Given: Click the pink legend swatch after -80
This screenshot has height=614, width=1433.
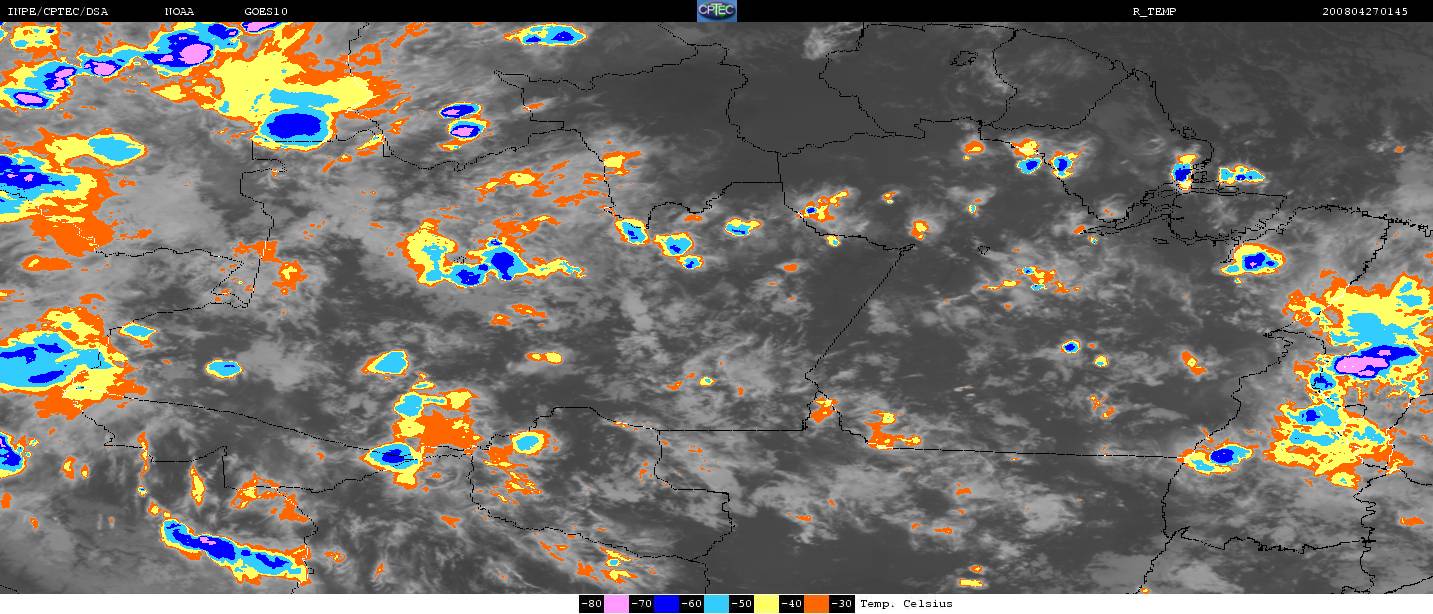Looking at the screenshot, I should click(x=616, y=604).
